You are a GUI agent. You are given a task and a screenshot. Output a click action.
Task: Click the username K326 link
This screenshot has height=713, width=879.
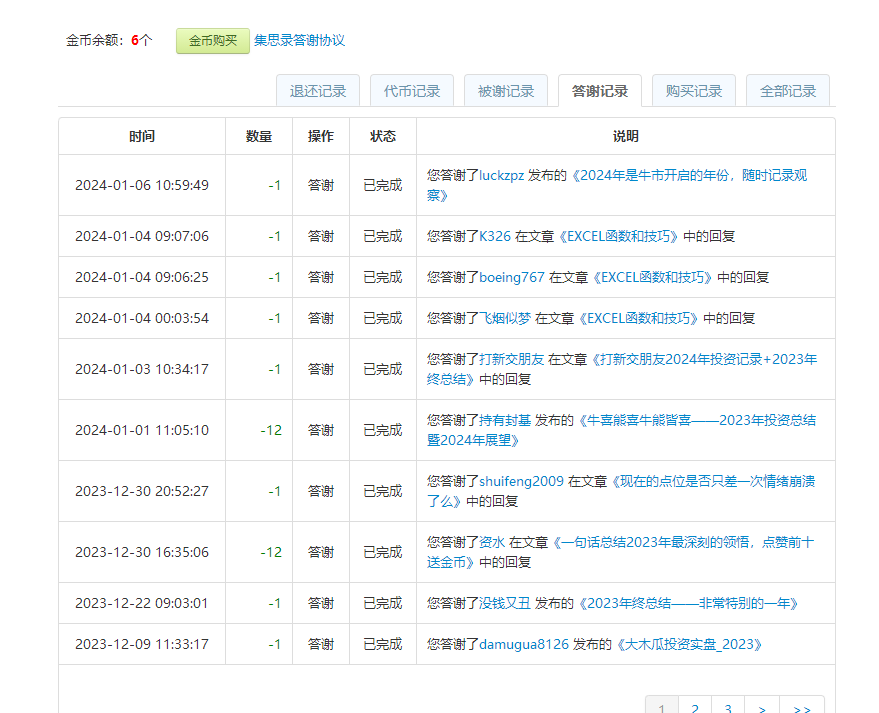click(x=495, y=237)
